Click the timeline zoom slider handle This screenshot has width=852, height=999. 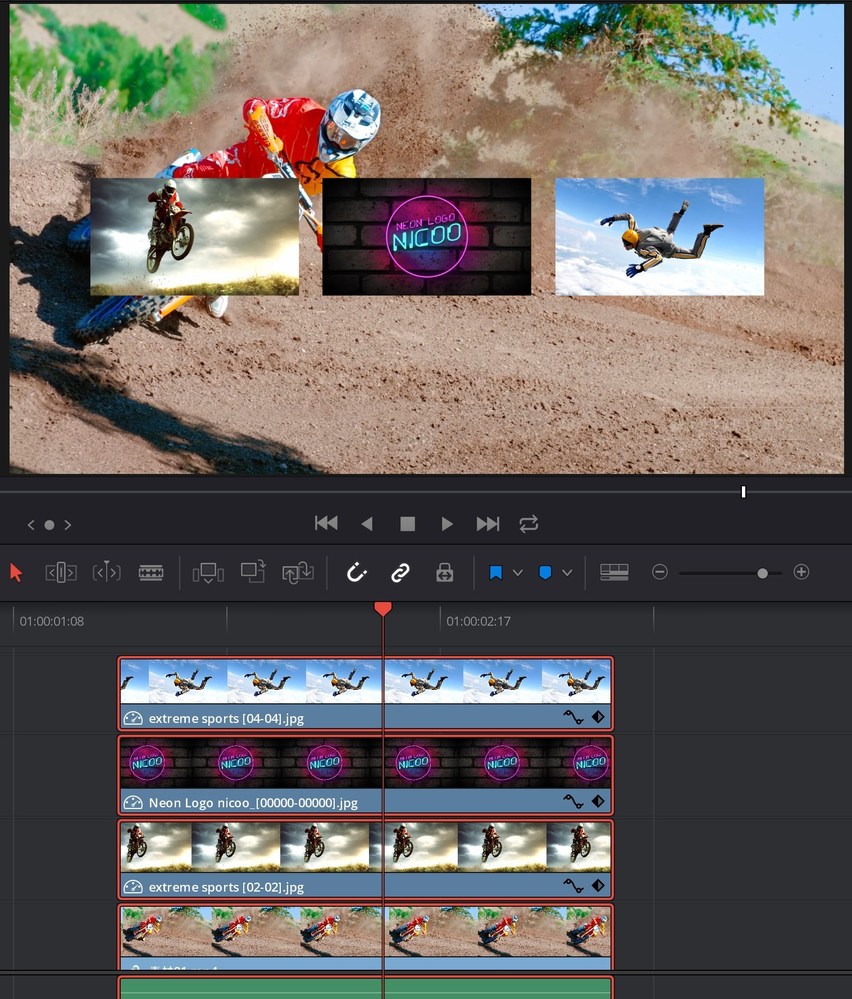pyautogui.click(x=763, y=573)
